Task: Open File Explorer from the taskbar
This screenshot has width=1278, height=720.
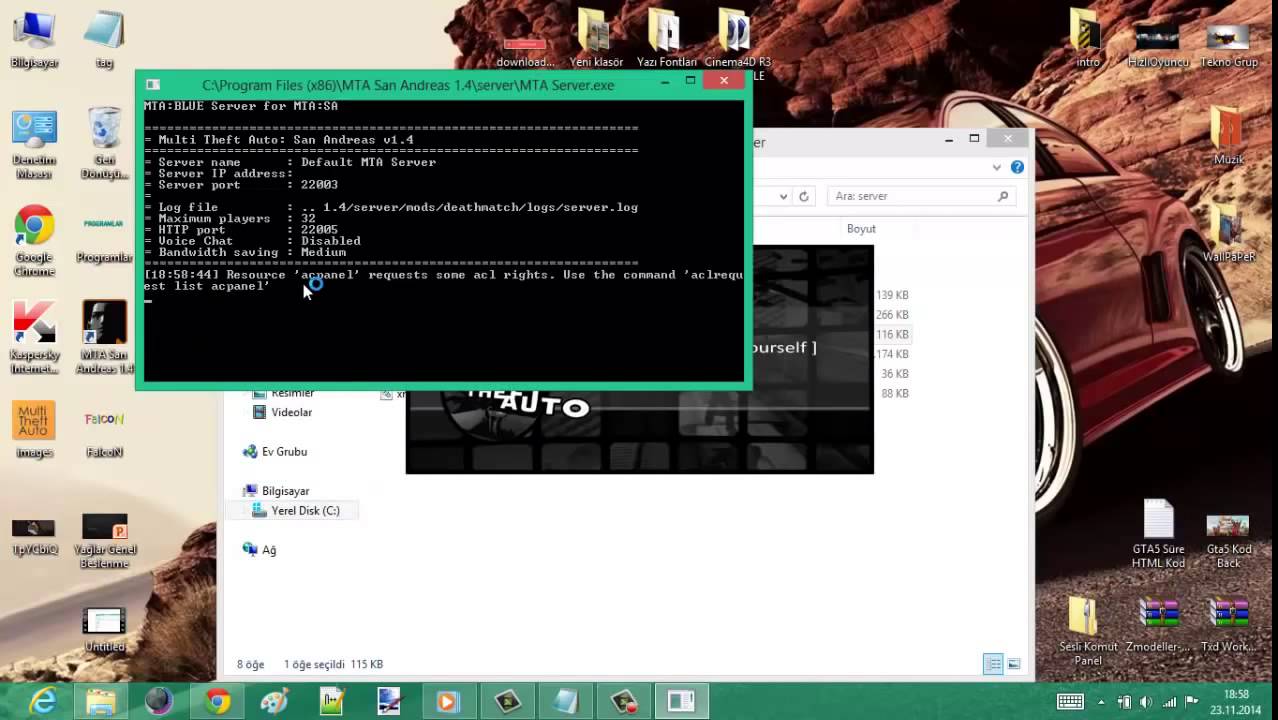Action: point(100,701)
